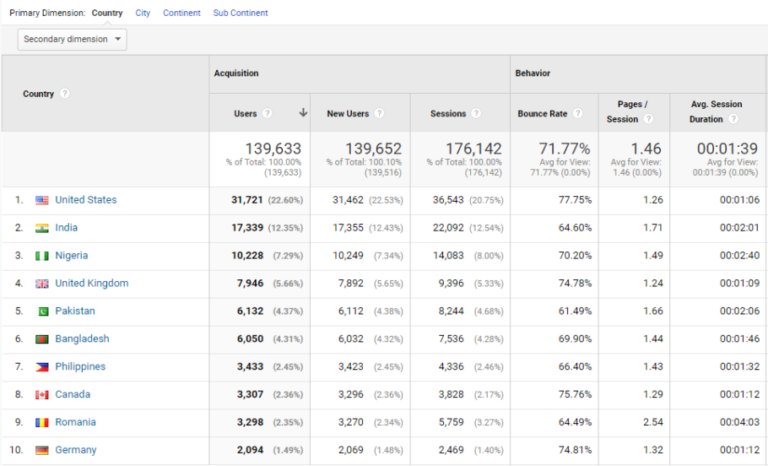Open the Secondary dimension dropdown
The height and width of the screenshot is (466, 768).
(x=72, y=39)
